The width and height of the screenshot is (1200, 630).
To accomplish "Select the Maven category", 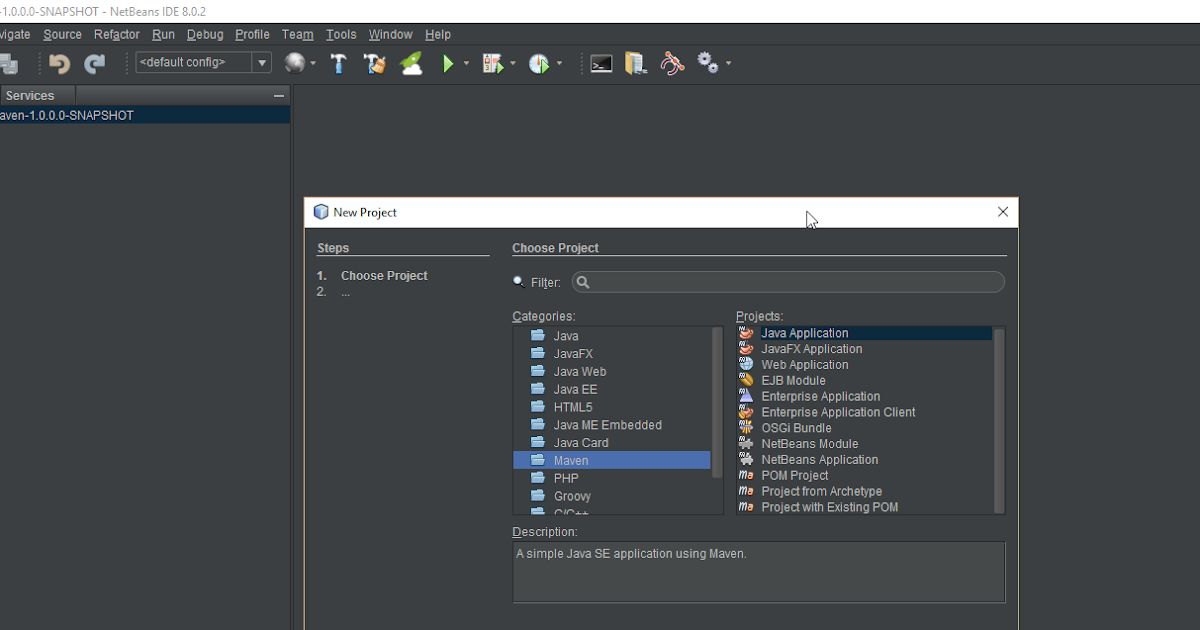I will pyautogui.click(x=612, y=461).
